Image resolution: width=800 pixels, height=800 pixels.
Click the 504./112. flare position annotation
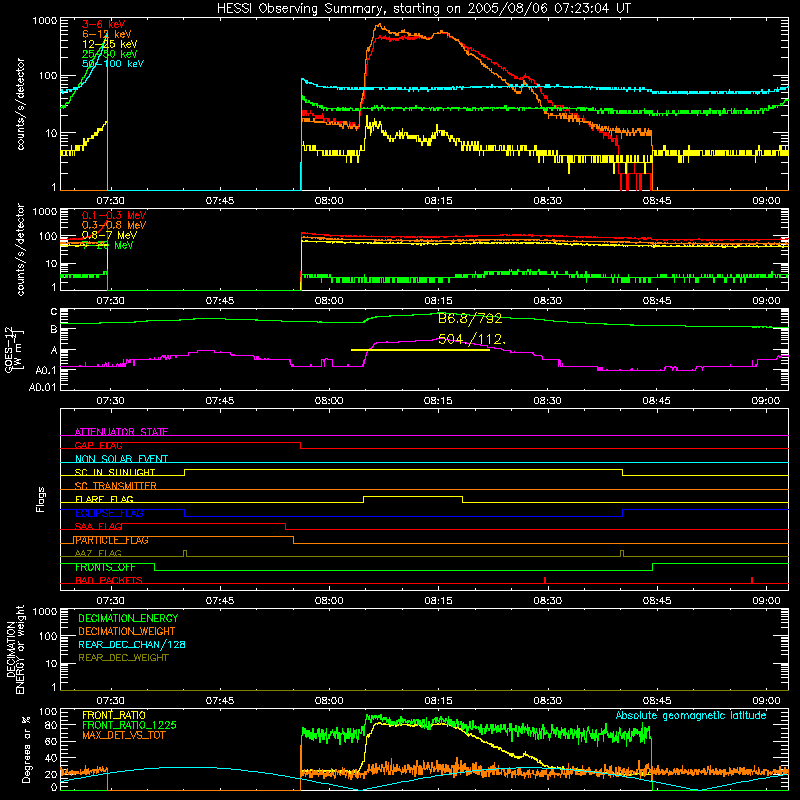click(x=471, y=339)
